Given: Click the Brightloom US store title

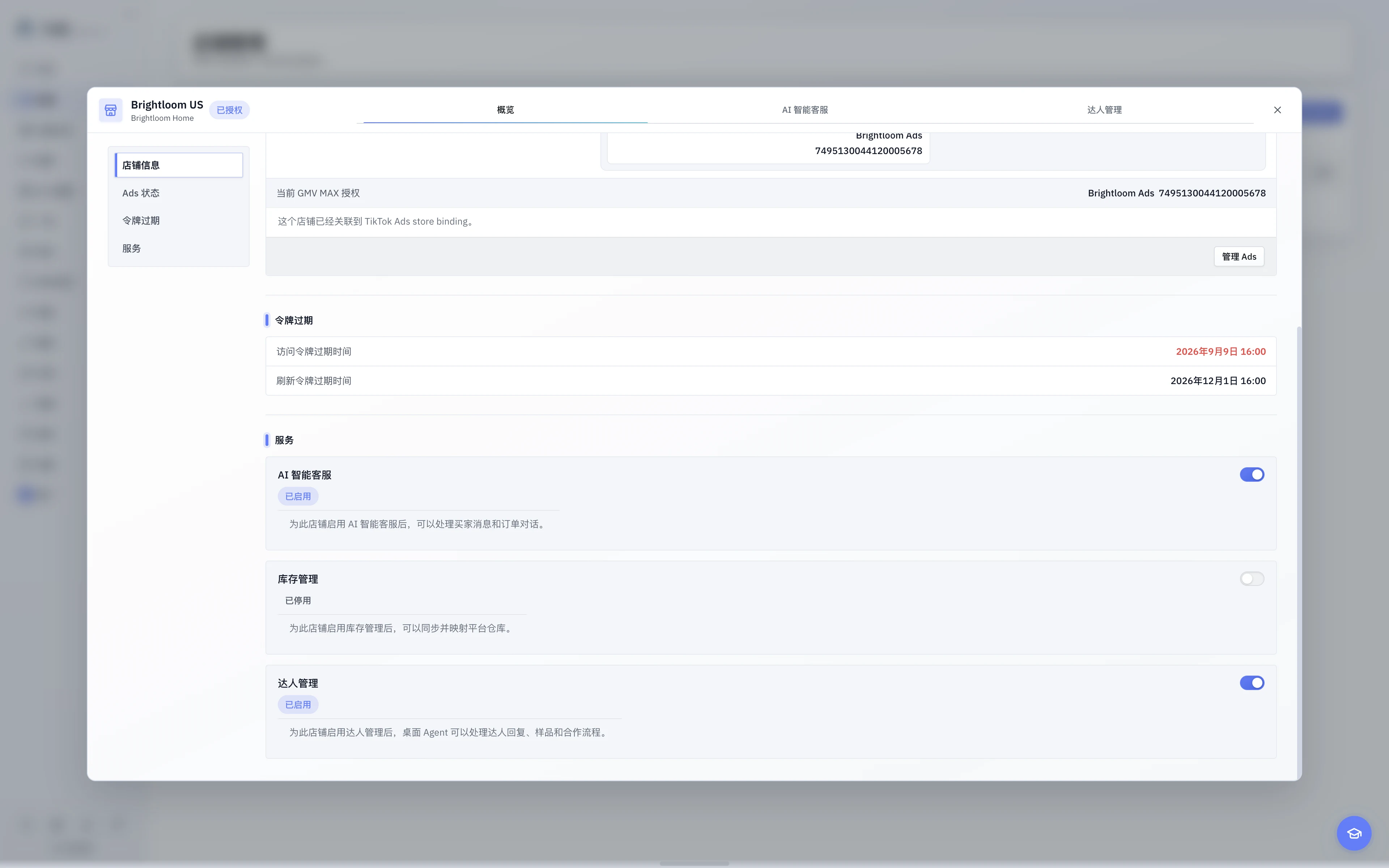Looking at the screenshot, I should pos(167,105).
